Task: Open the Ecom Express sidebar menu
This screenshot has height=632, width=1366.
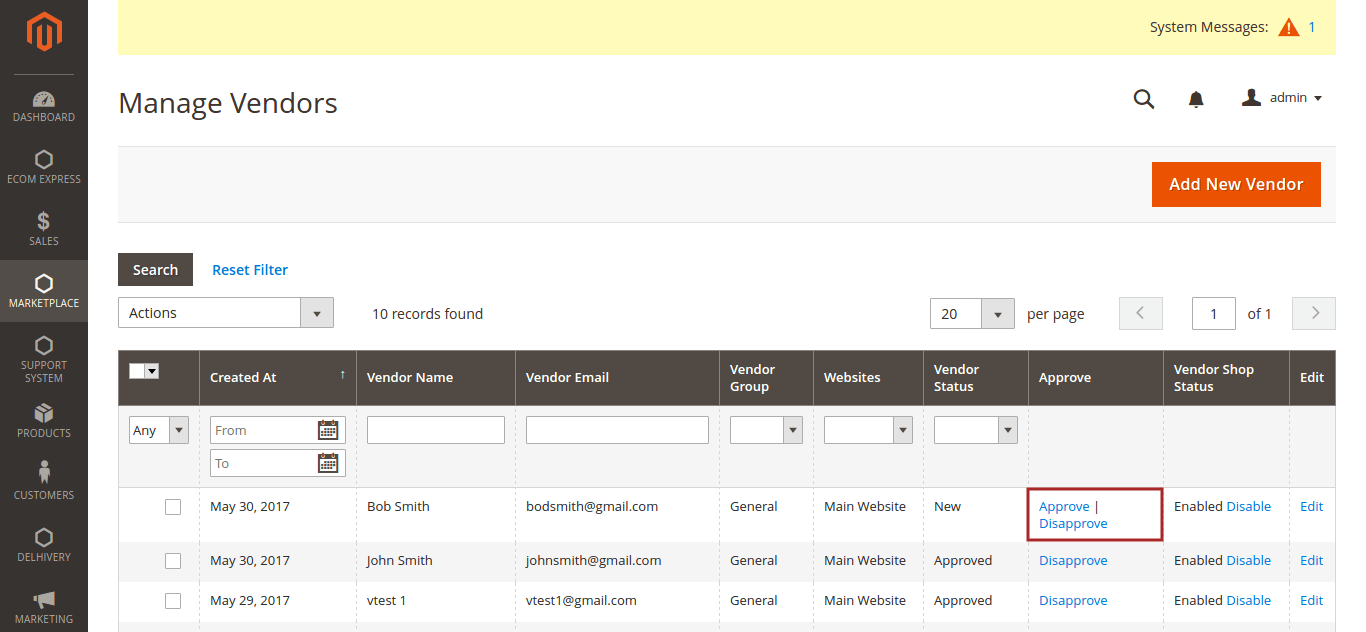Action: coord(44,168)
